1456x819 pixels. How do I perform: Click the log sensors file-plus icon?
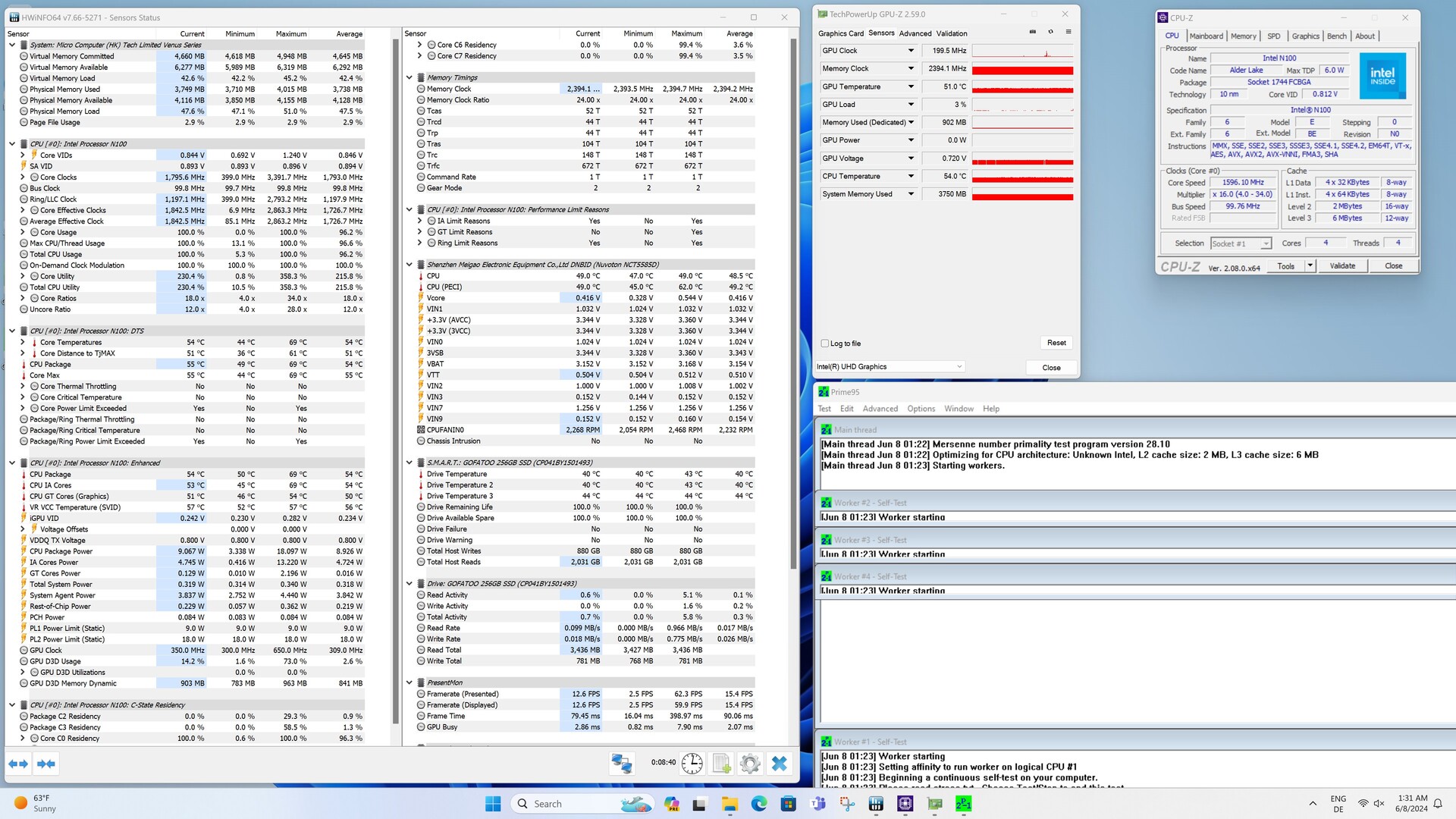tap(721, 764)
